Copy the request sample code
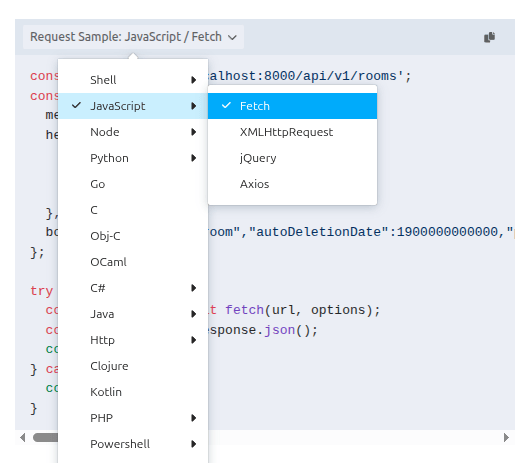The width and height of the screenshot is (531, 463). pos(489,37)
